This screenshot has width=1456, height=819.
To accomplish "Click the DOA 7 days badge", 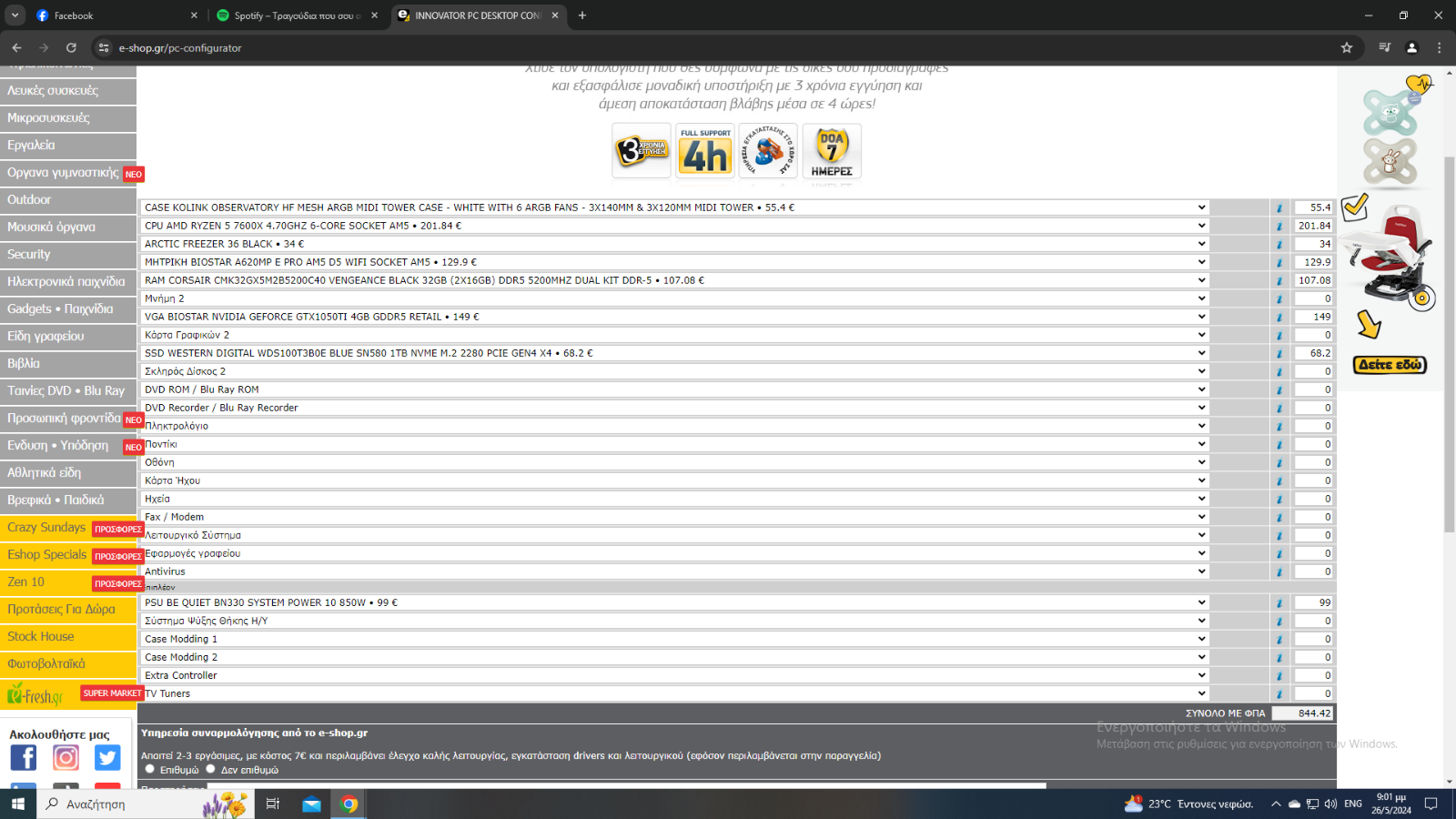I will point(832,151).
